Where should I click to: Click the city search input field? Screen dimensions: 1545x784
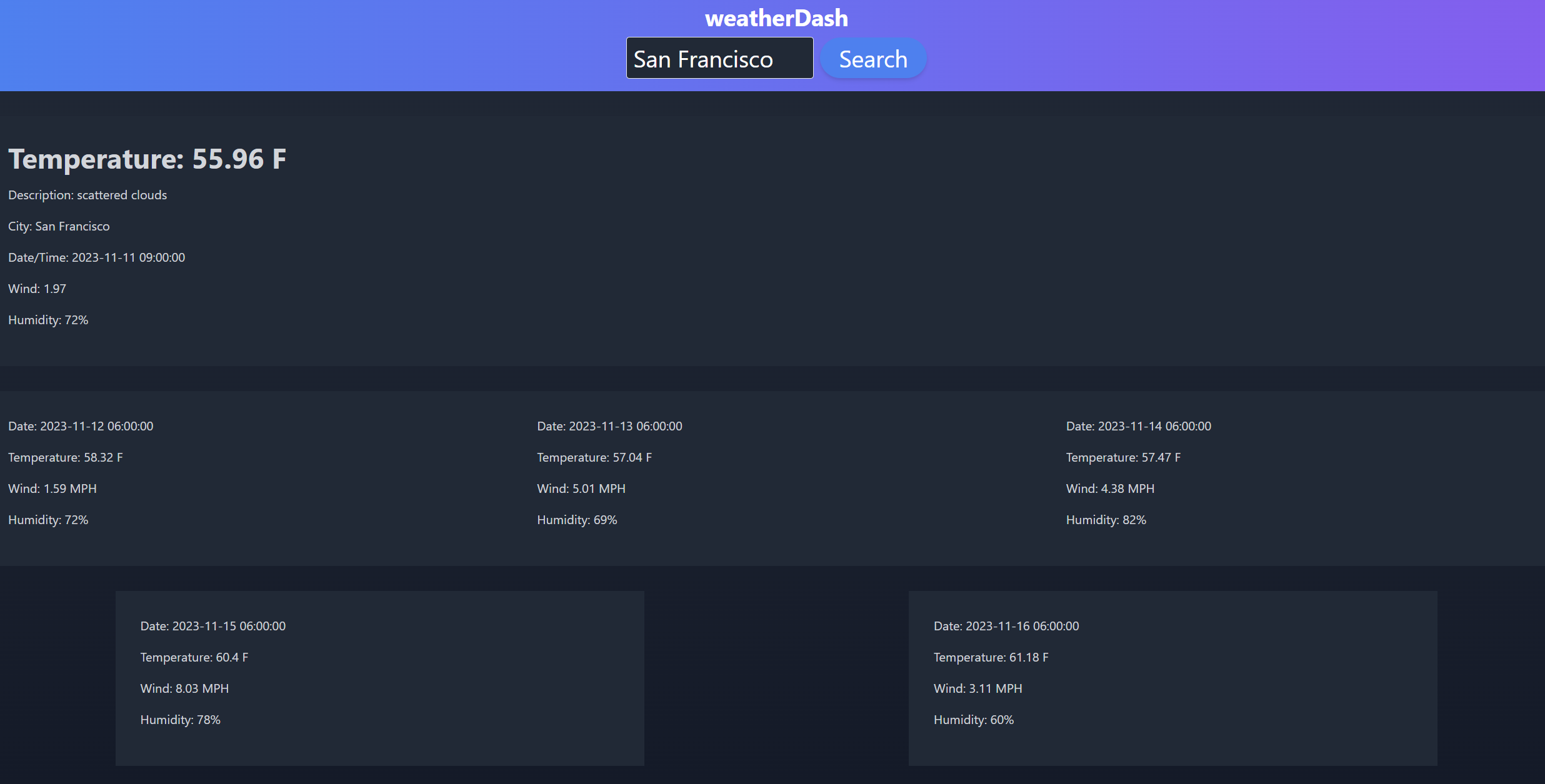tap(719, 59)
